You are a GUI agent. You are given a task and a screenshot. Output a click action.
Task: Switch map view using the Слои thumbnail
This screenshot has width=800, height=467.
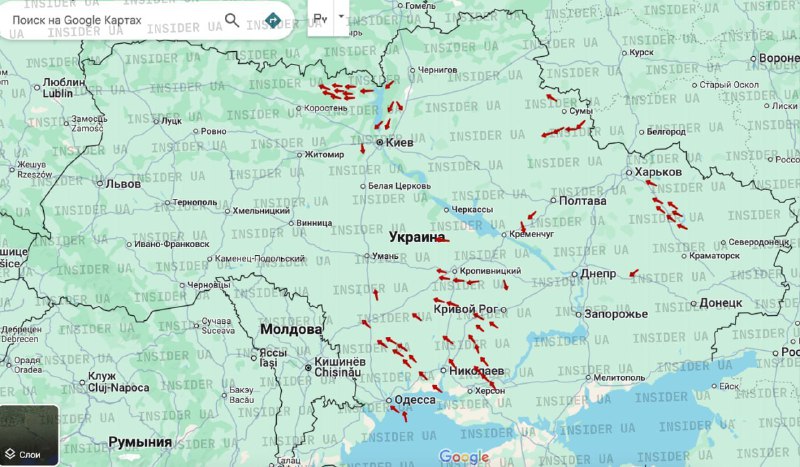point(29,436)
